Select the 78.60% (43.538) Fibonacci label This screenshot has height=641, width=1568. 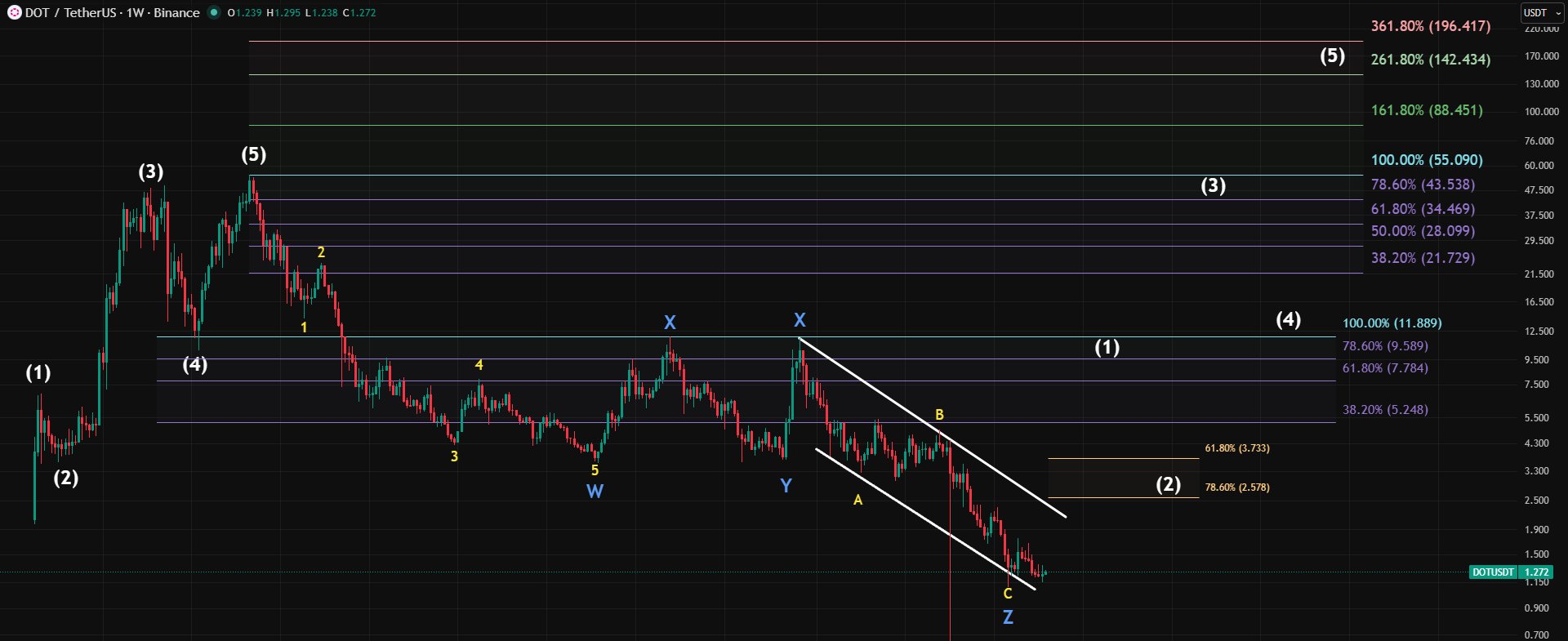pyautogui.click(x=1423, y=185)
